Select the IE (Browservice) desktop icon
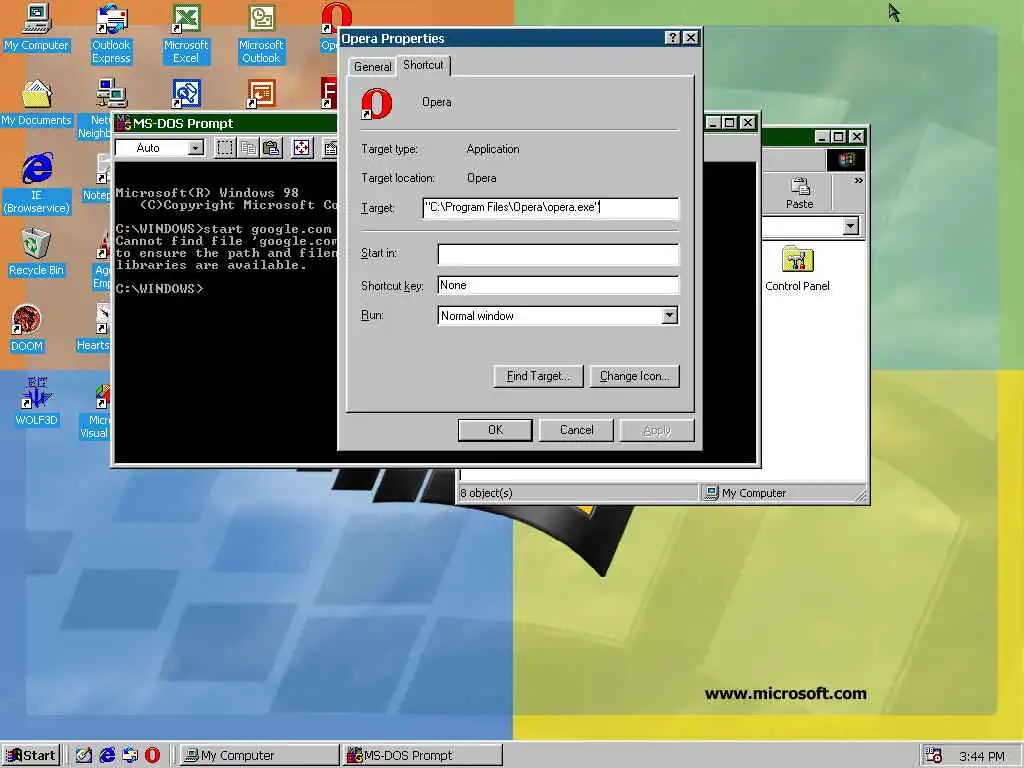The height and width of the screenshot is (768, 1024). click(37, 183)
